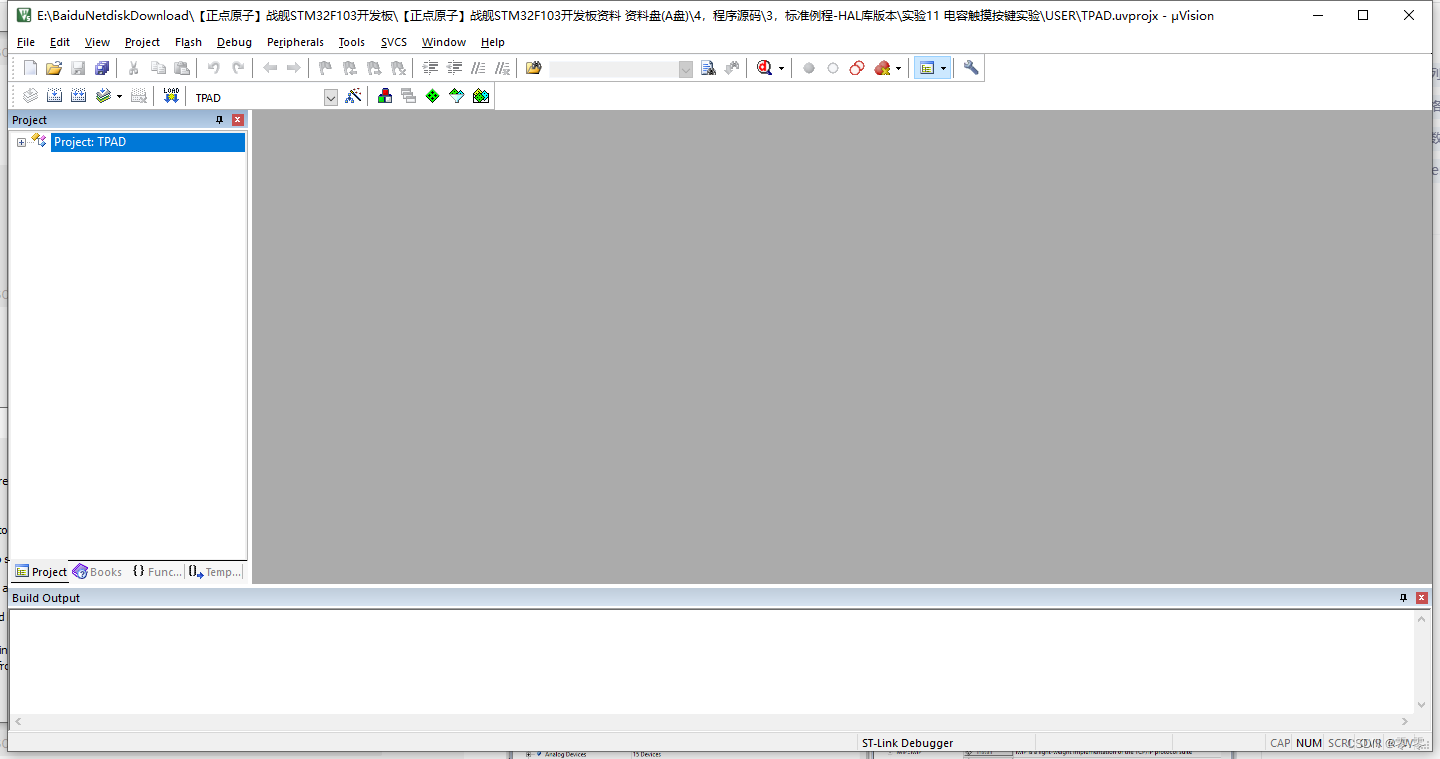Screen dimensions: 1440x759
Task: Click the Stop Build icon
Action: pyautogui.click(x=139, y=96)
